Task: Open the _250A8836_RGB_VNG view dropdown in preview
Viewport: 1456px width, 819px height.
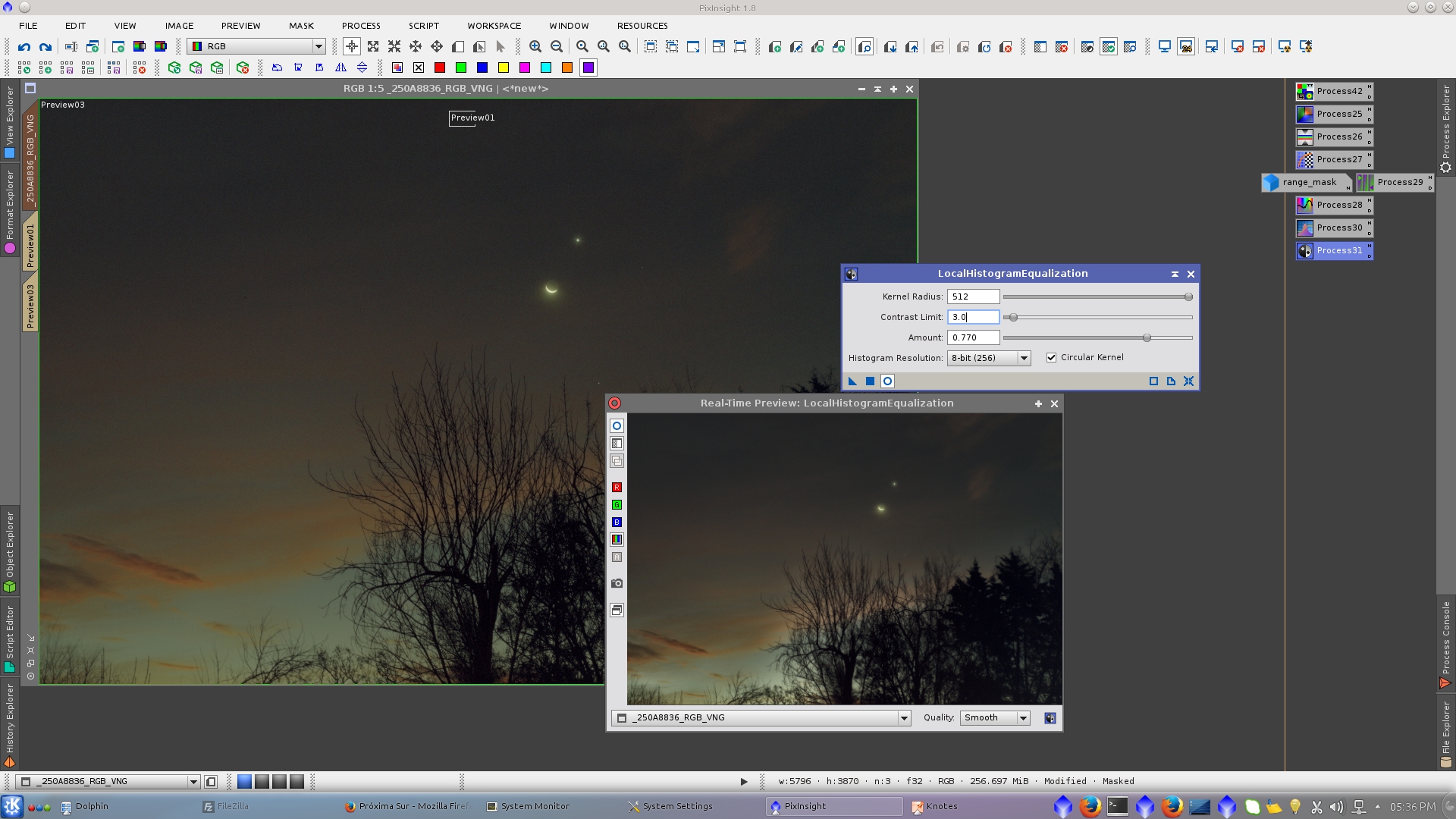Action: click(761, 718)
